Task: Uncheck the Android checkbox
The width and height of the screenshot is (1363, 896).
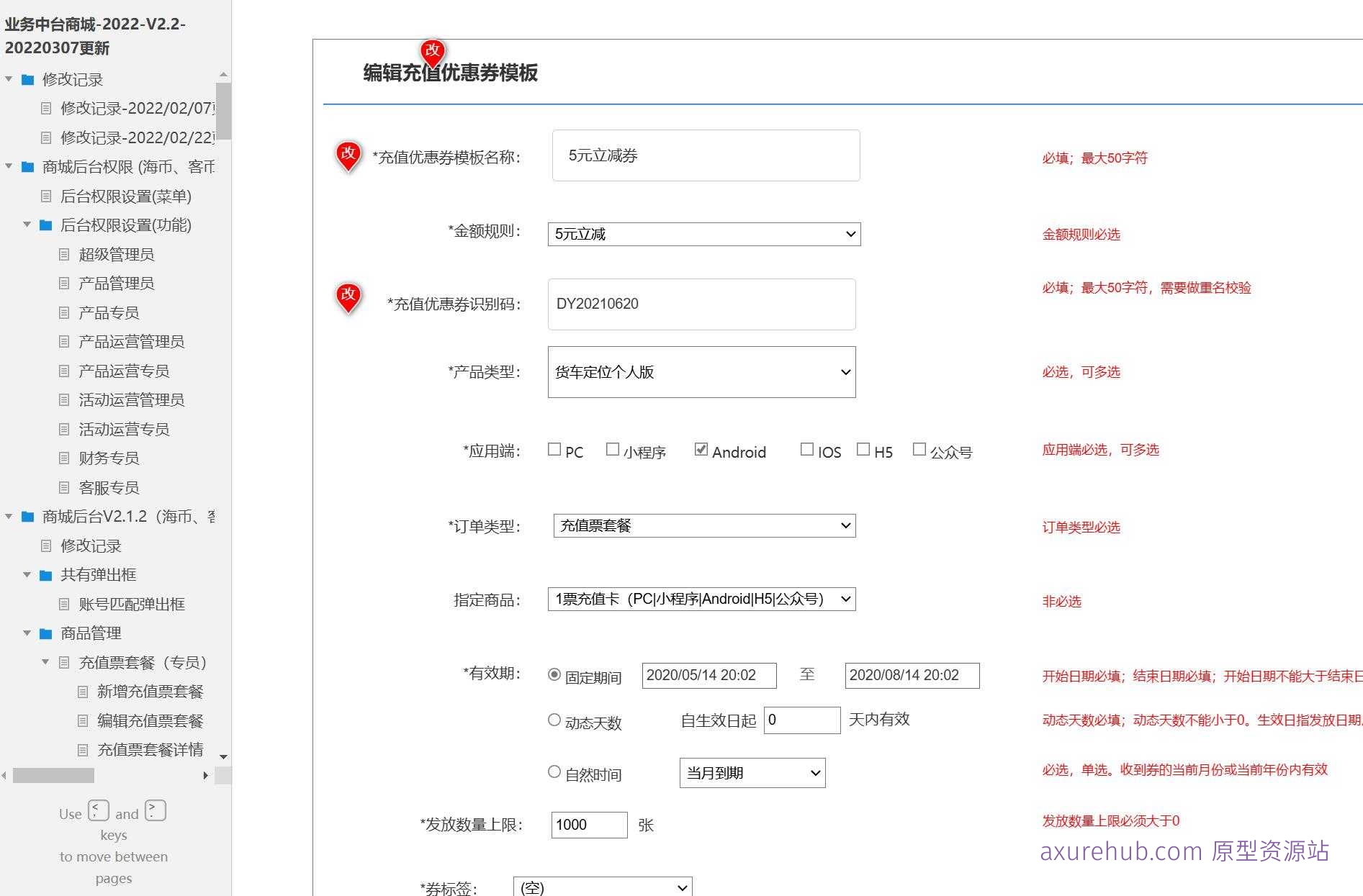Action: pyautogui.click(x=701, y=448)
